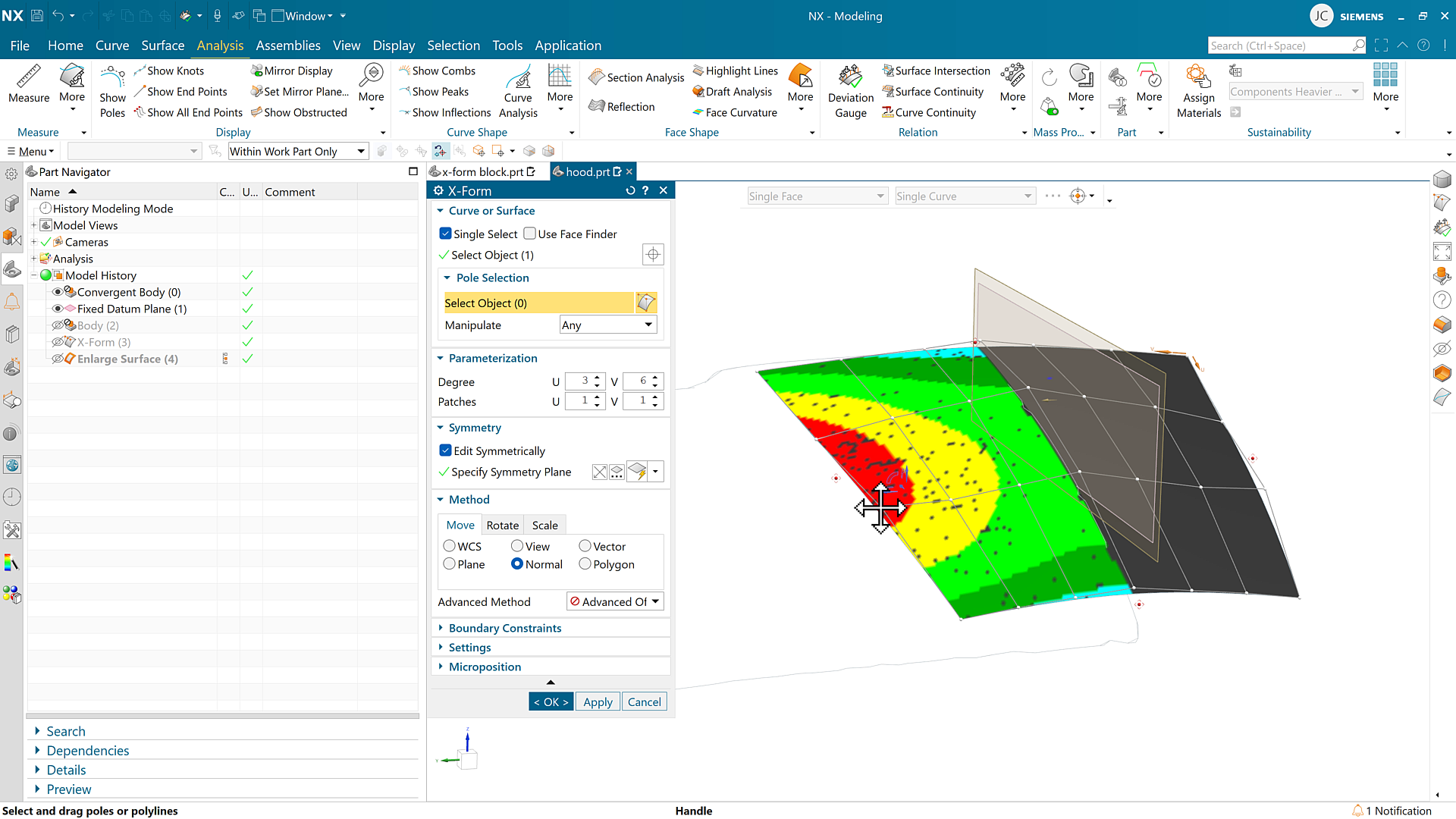
Task: Enable Use Face Finder checkbox
Action: pos(530,234)
